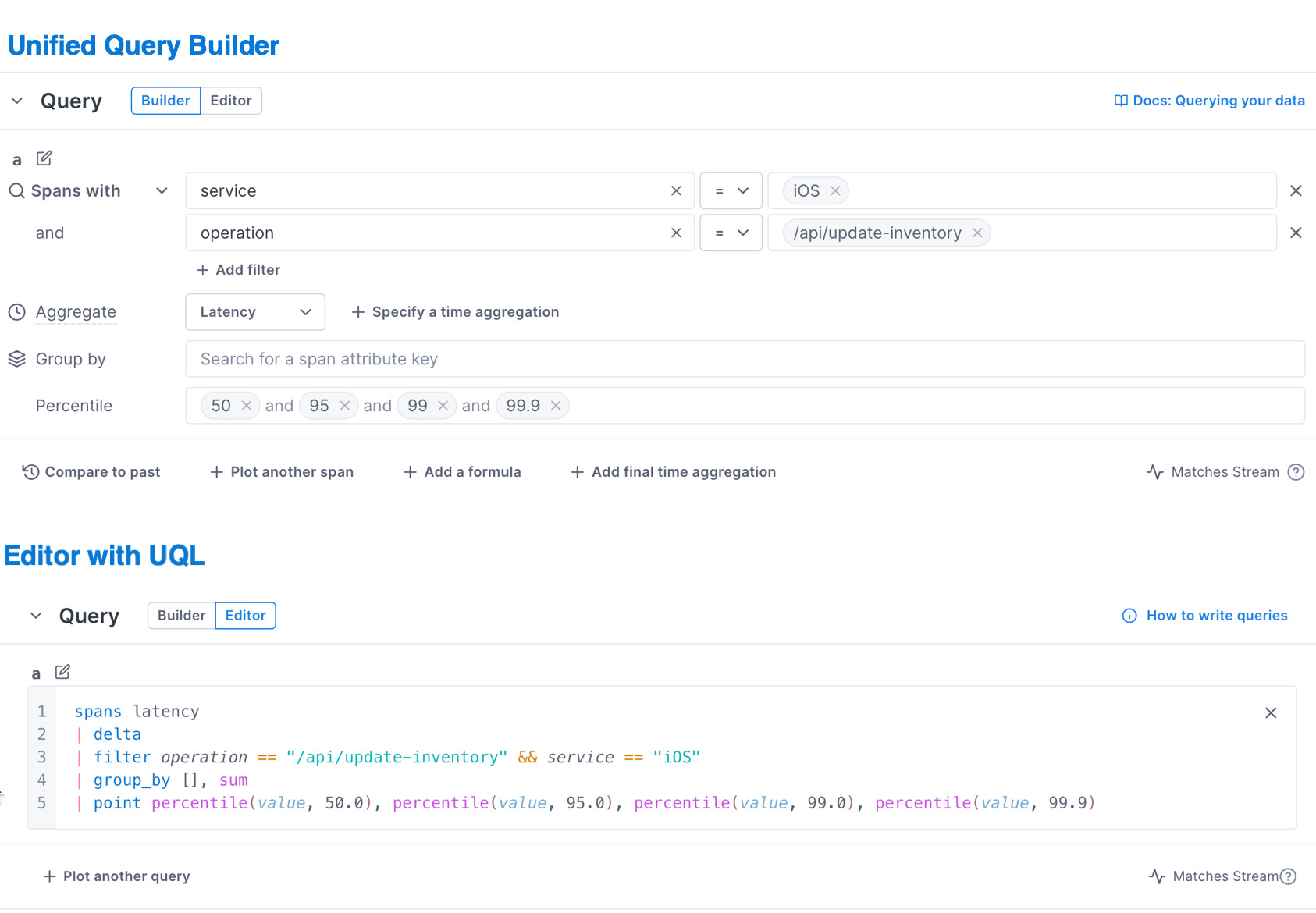The width and height of the screenshot is (1316, 913).
Task: Click the info icon next to How to write queries
Action: point(1129,615)
